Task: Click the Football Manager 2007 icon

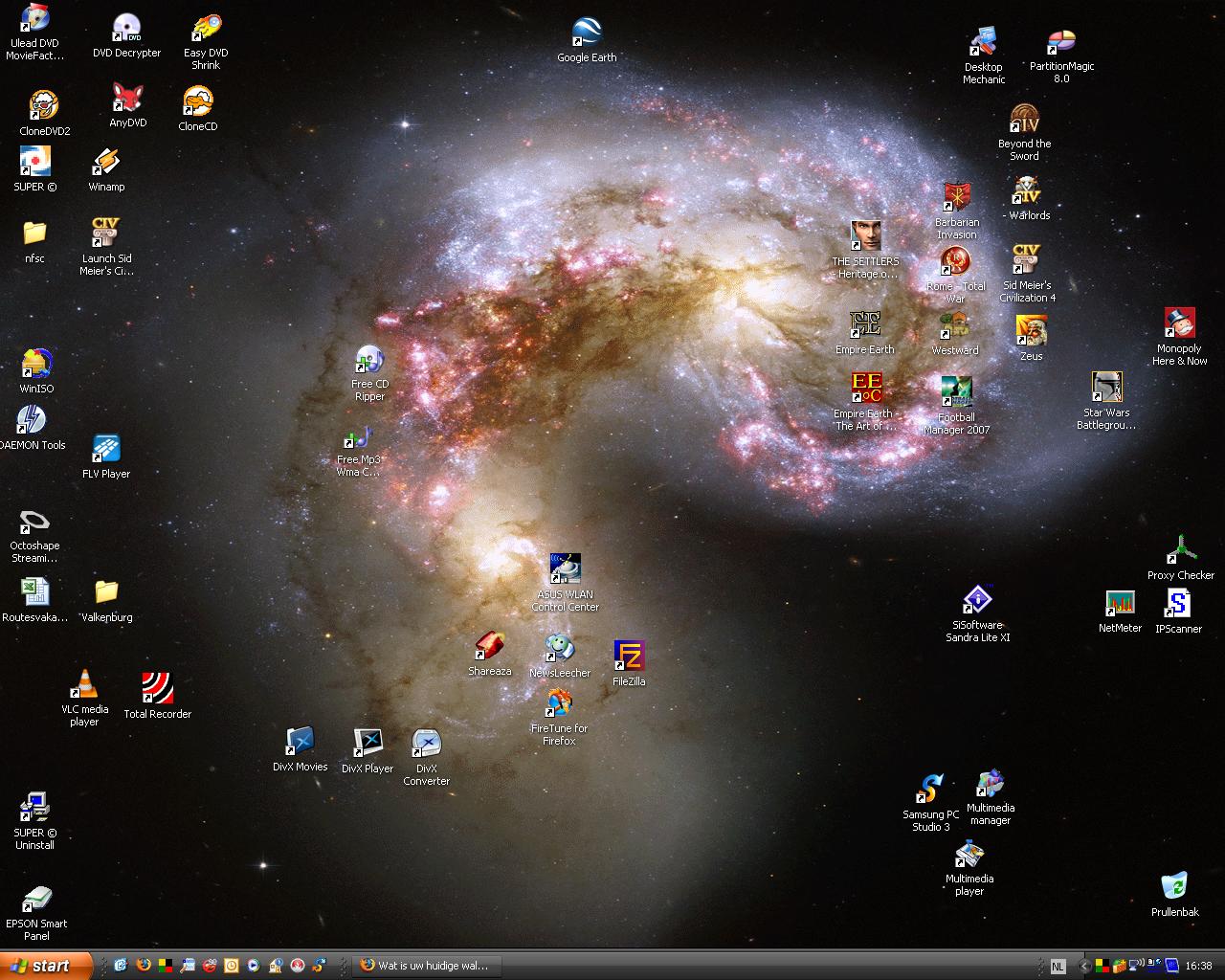Action: pos(956,392)
